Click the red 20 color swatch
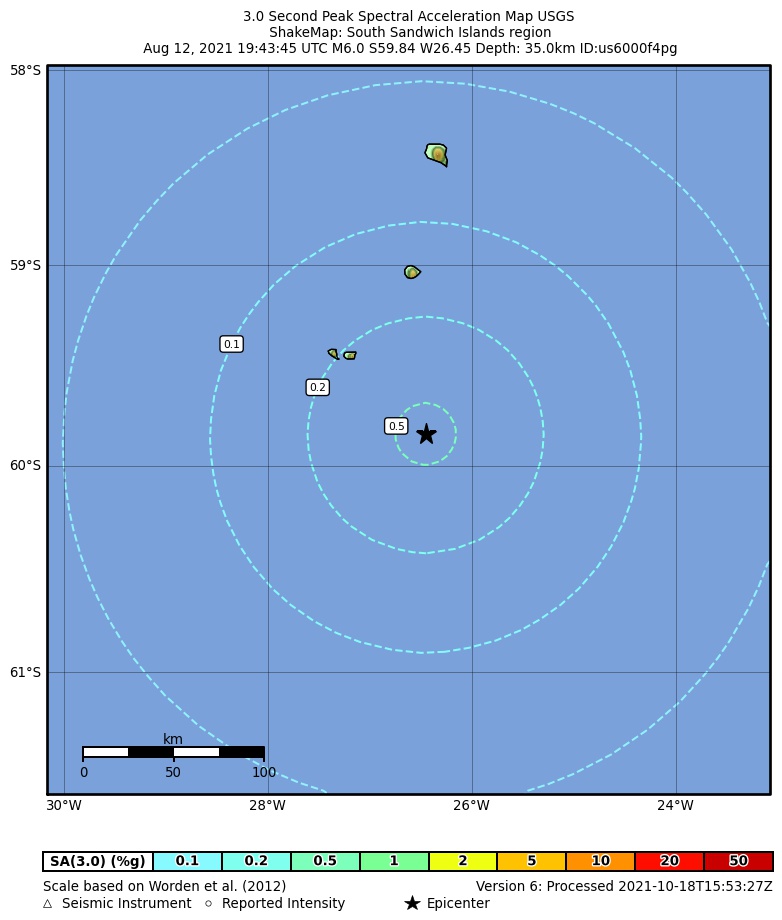The width and height of the screenshot is (782, 920). tap(669, 861)
